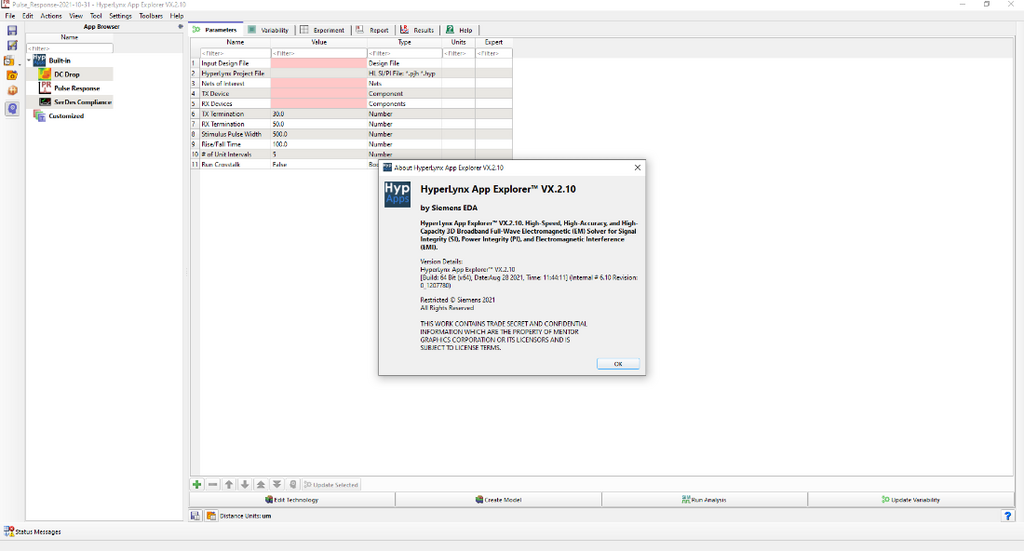Click the Save As icon below Save

(12, 46)
